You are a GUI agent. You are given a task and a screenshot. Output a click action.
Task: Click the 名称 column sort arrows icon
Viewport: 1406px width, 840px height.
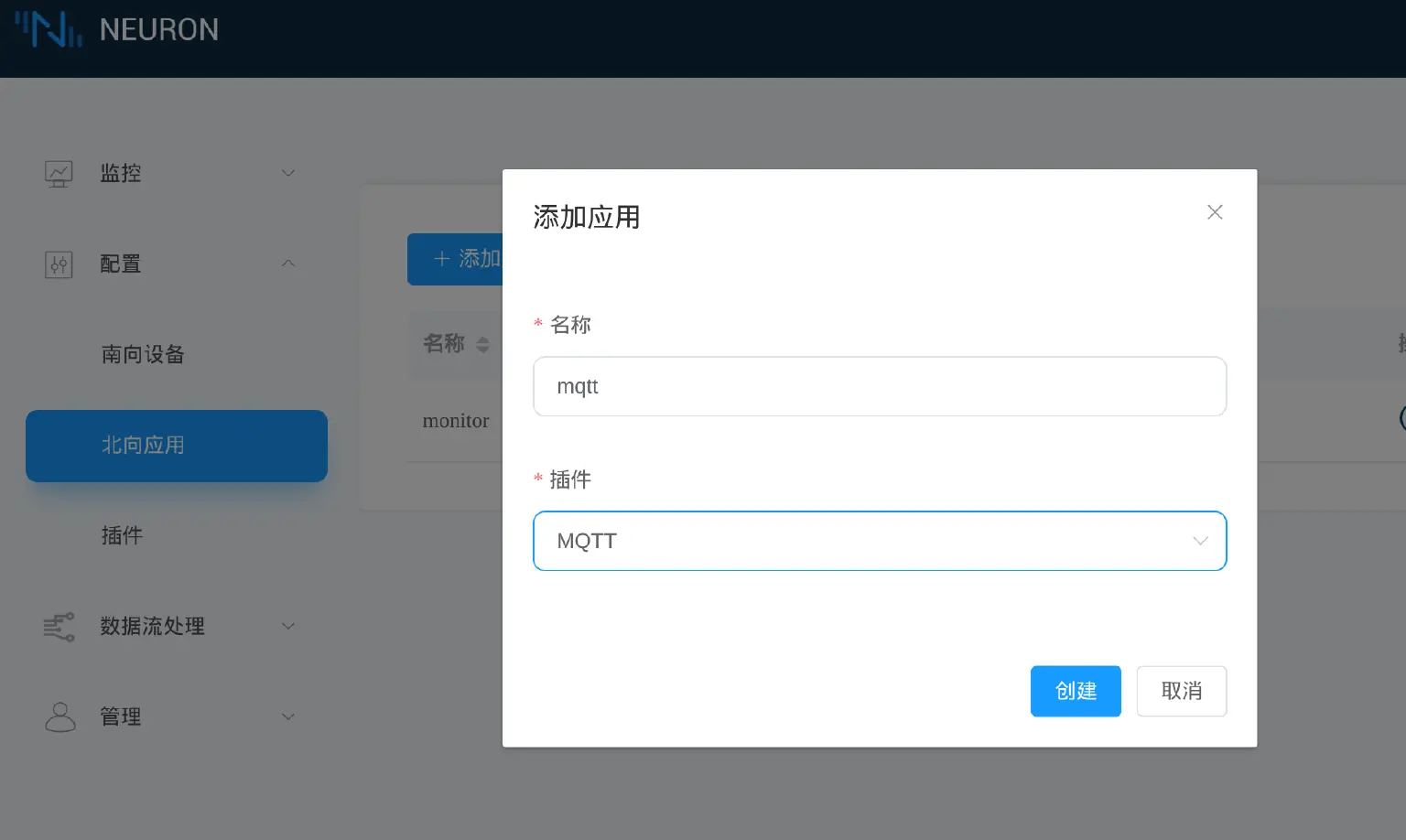[x=482, y=344]
